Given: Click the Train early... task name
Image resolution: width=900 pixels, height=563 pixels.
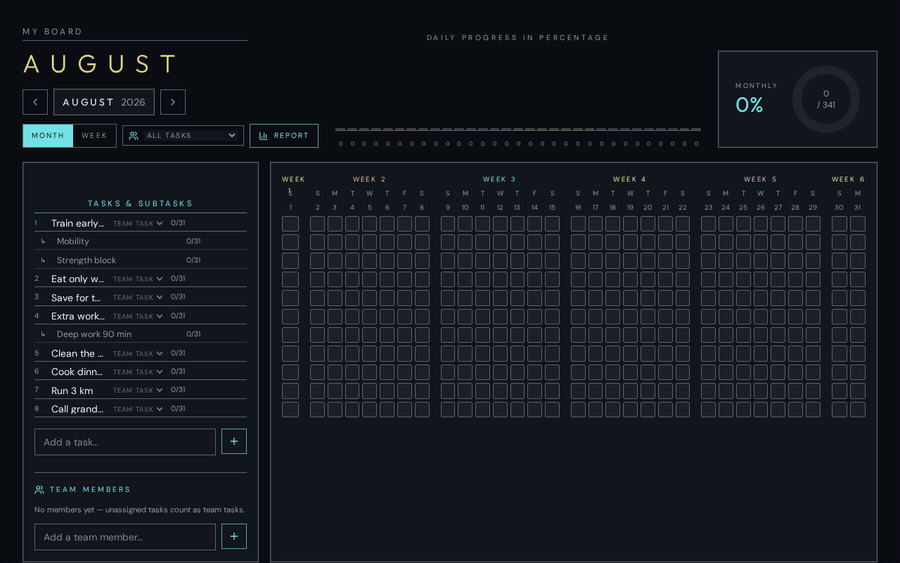Looking at the screenshot, I should pyautogui.click(x=77, y=223).
